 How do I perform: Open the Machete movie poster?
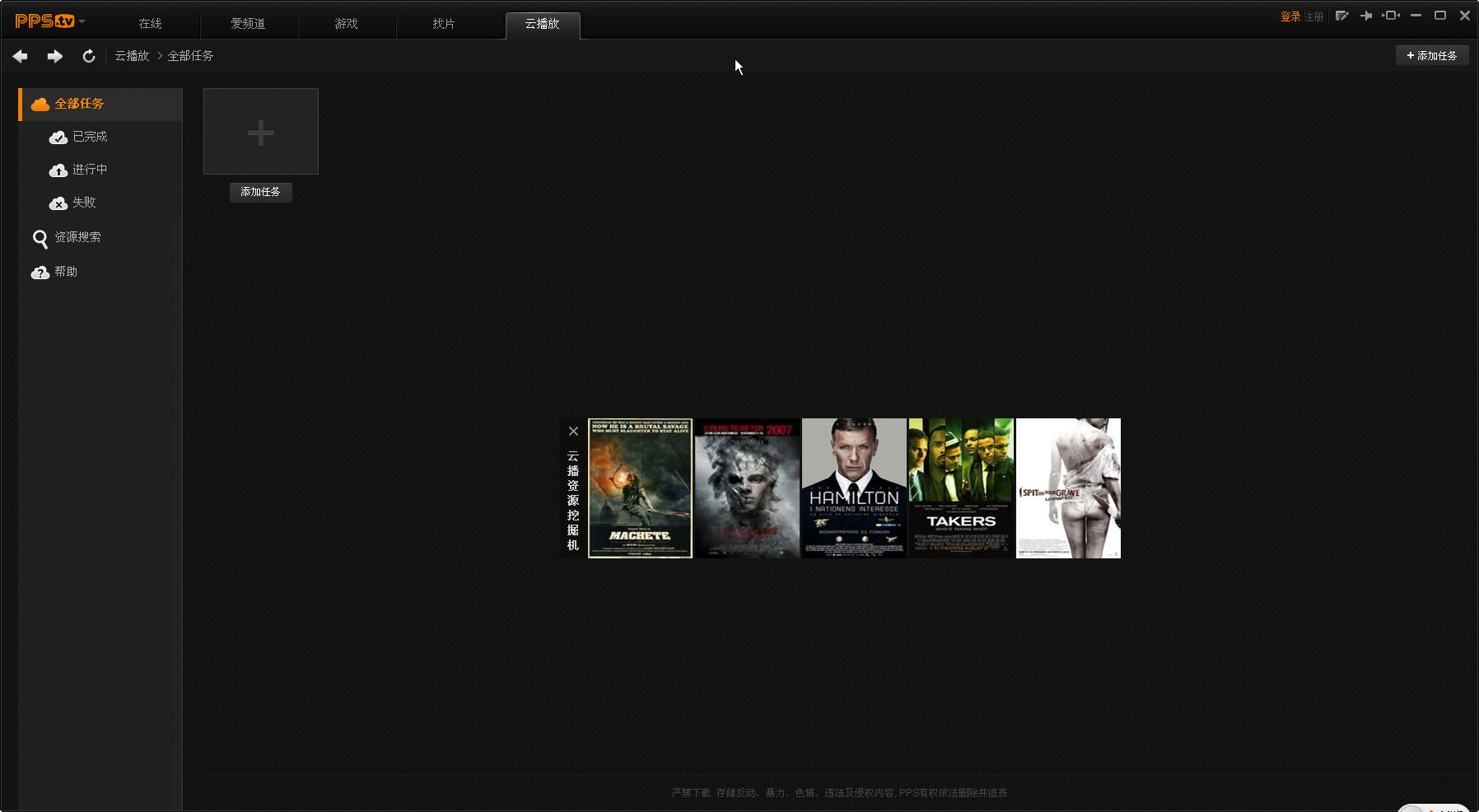[x=641, y=488]
